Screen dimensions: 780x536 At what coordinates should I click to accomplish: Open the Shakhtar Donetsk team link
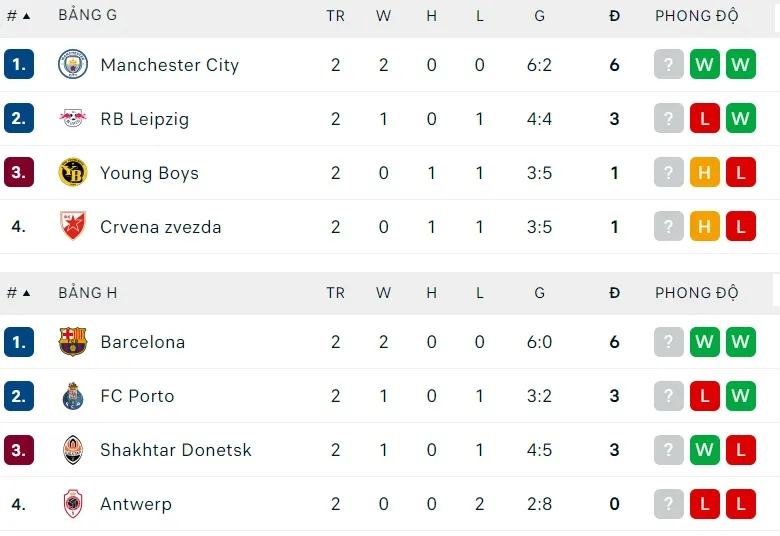coord(175,450)
